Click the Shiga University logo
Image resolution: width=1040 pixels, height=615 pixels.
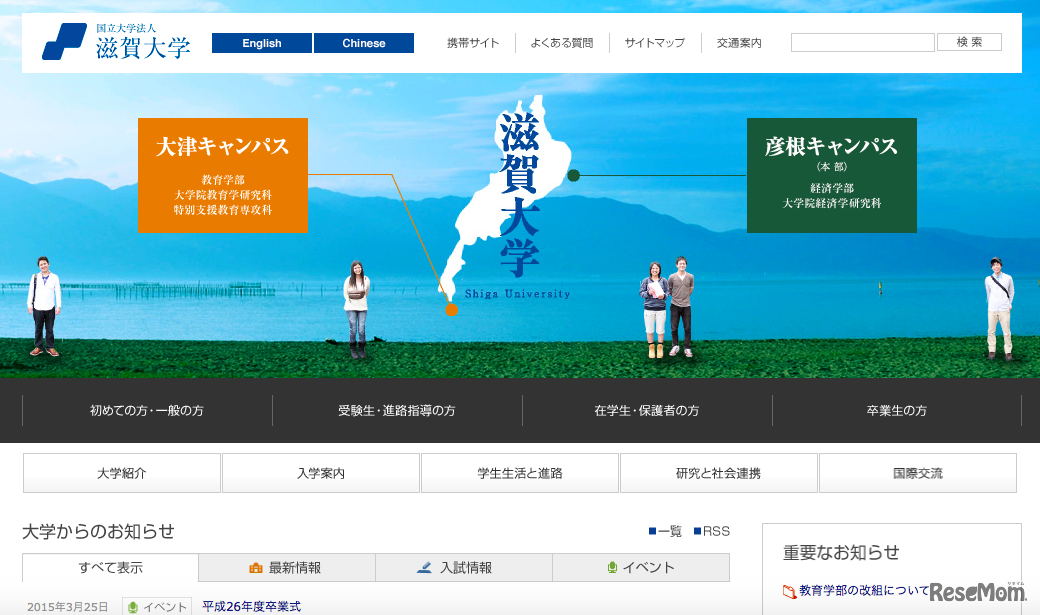click(x=116, y=43)
